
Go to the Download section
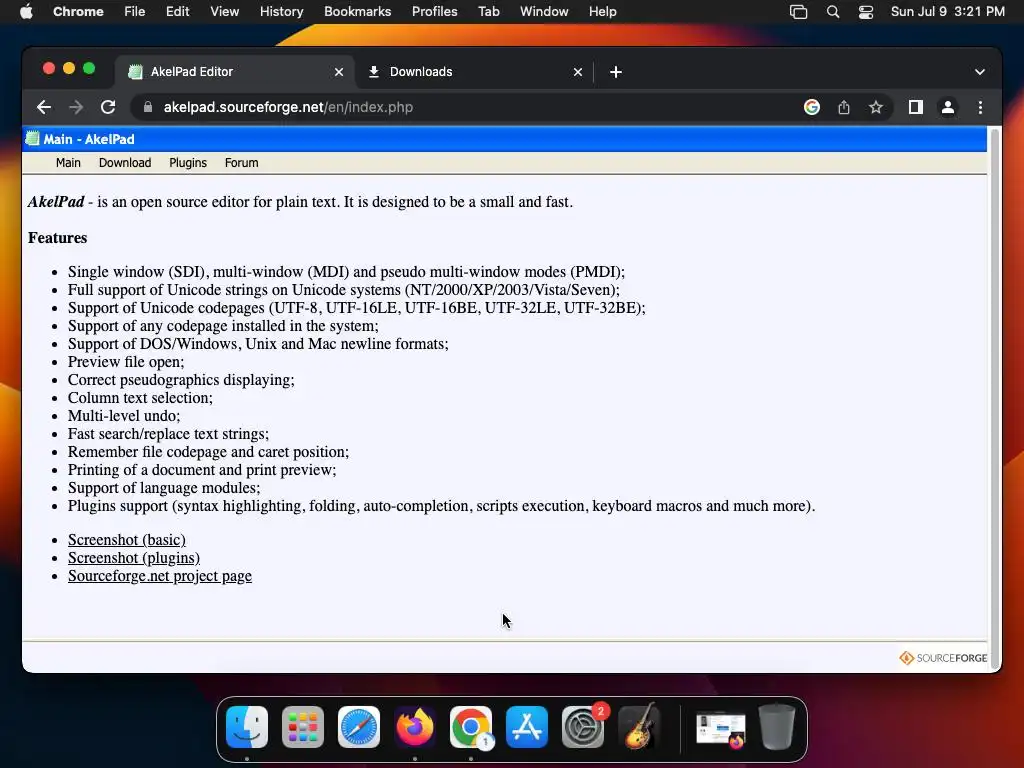(125, 163)
